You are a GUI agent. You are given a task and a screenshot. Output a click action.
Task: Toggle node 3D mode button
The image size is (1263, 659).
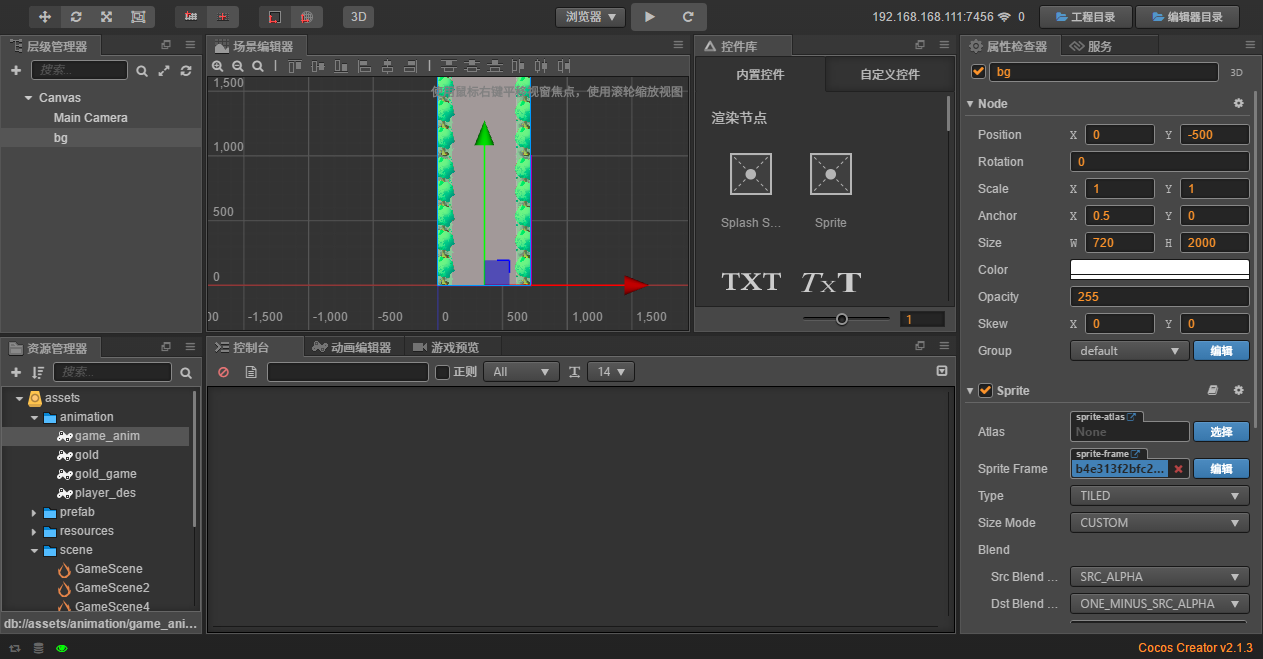(x=1236, y=73)
